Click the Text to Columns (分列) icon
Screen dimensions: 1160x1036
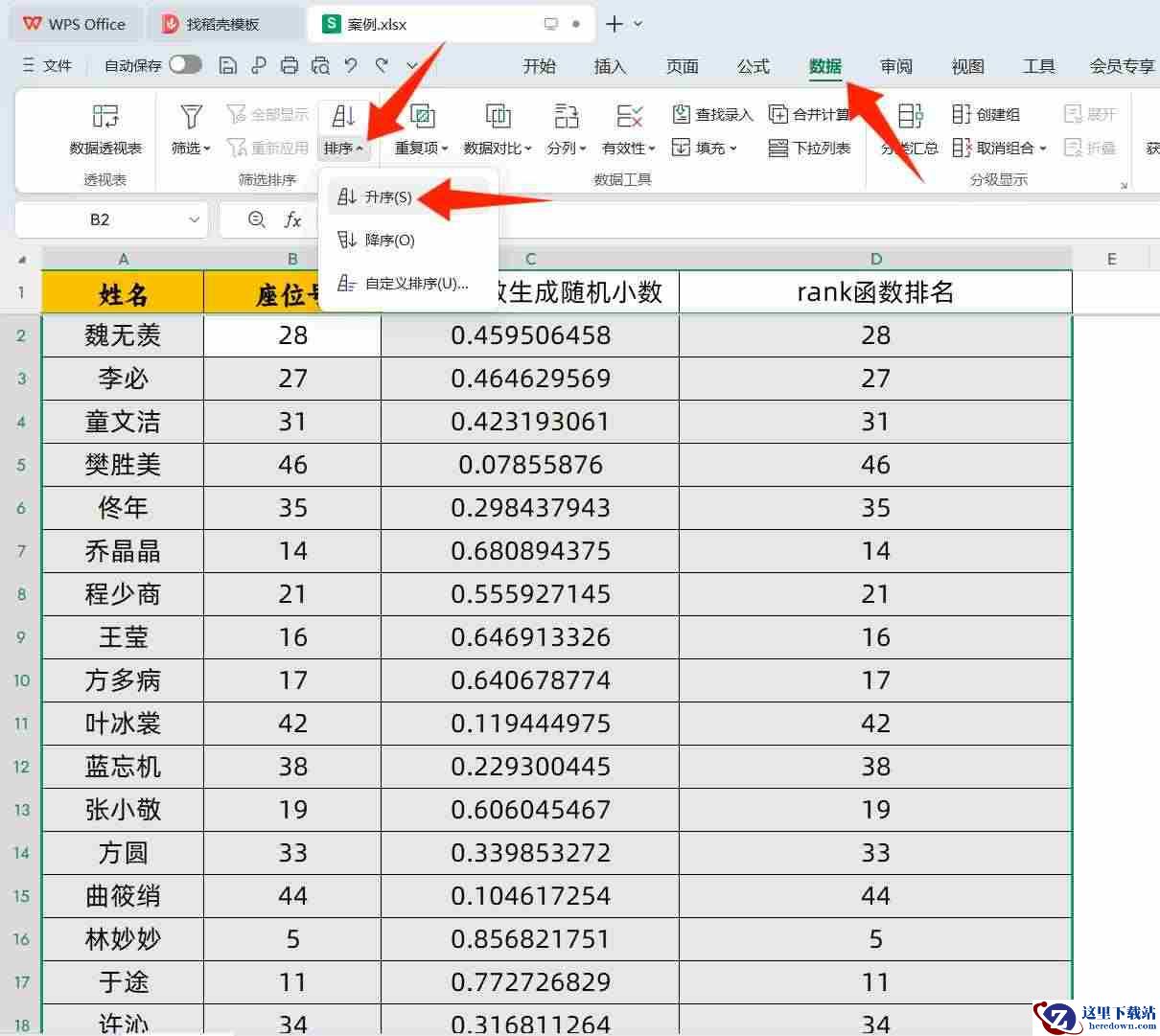[566, 117]
